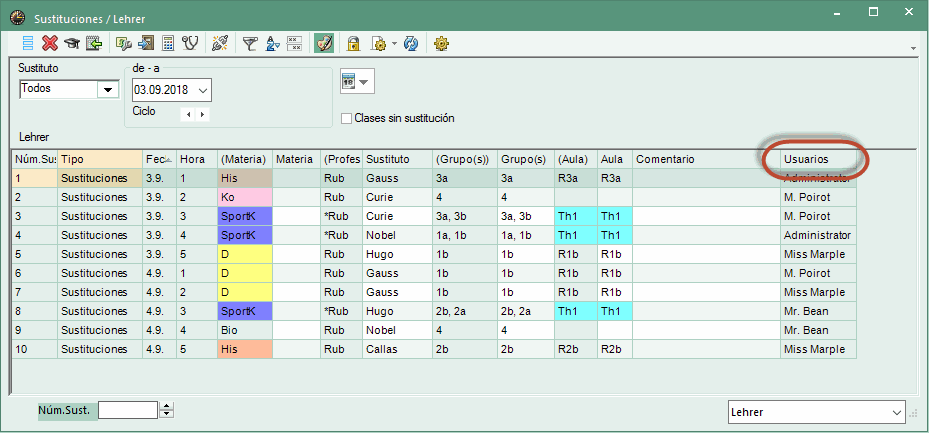The image size is (929, 433).
Task: Click the A-Z sort icon
Action: (273, 43)
